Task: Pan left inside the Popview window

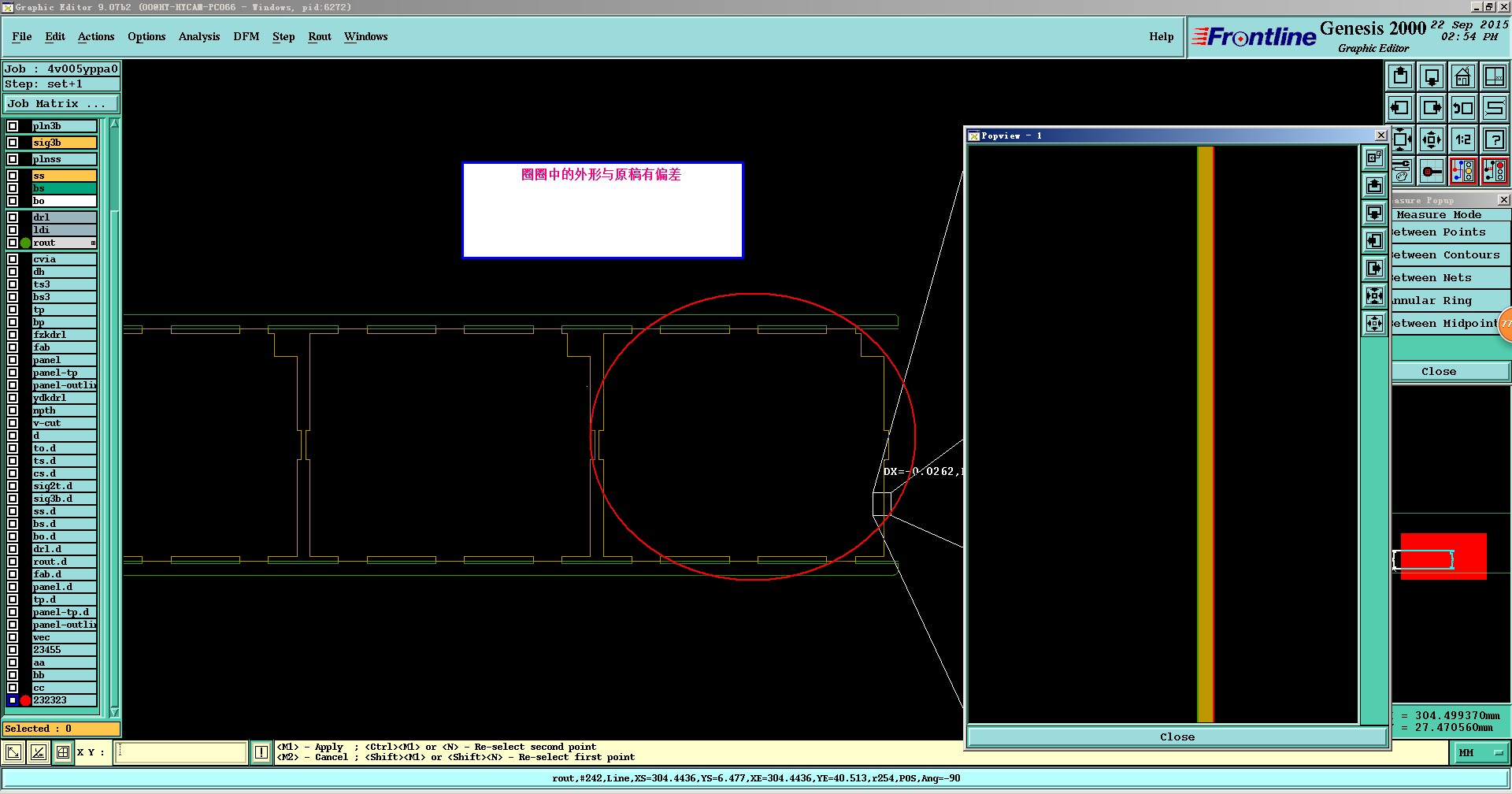Action: click(x=1374, y=240)
